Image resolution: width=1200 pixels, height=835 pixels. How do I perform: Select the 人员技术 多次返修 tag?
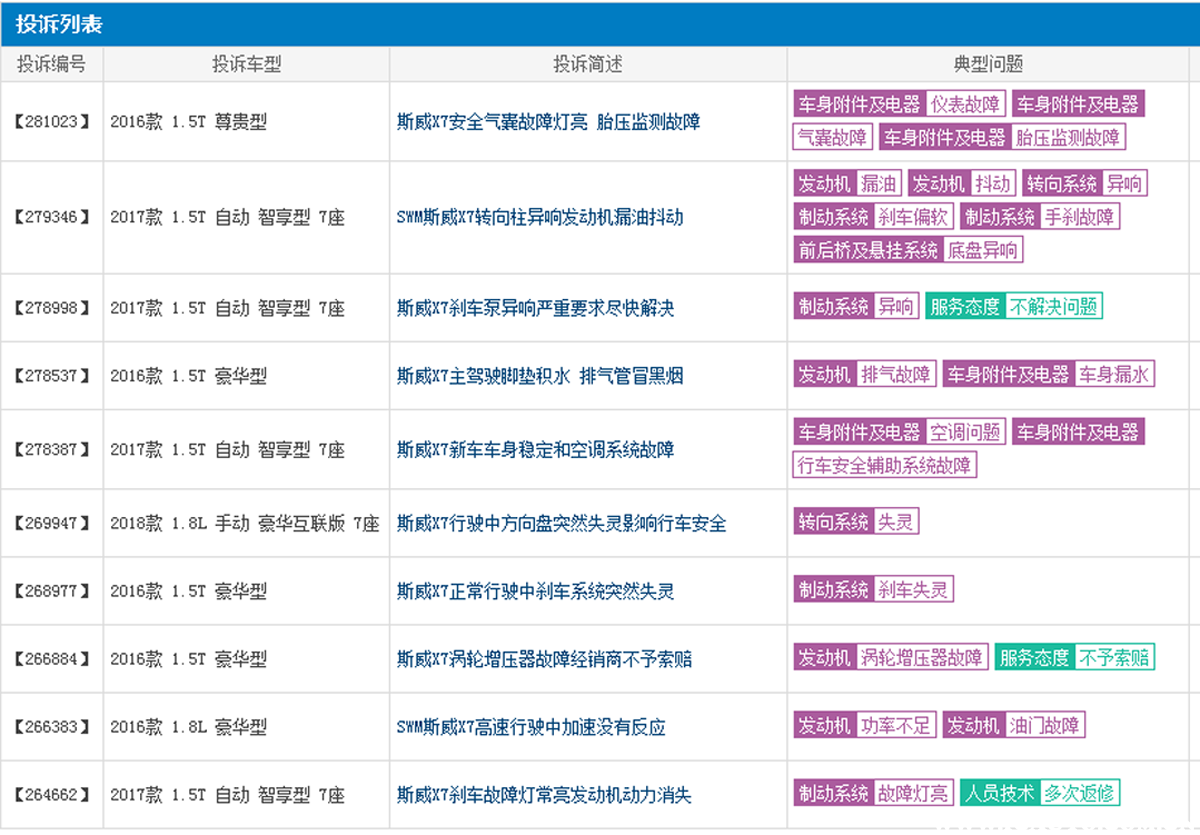coord(1040,794)
